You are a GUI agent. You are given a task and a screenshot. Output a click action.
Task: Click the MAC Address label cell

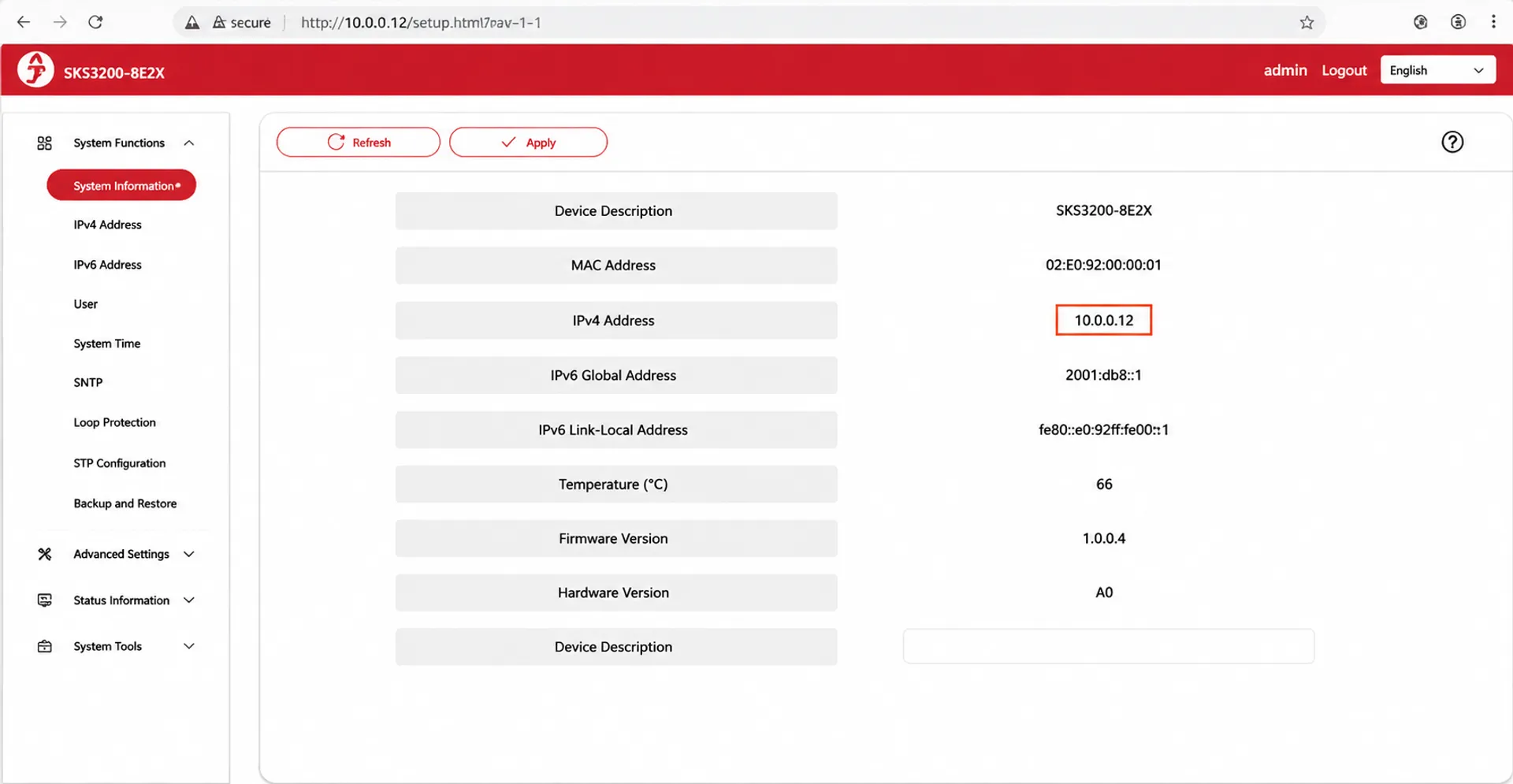(x=616, y=266)
